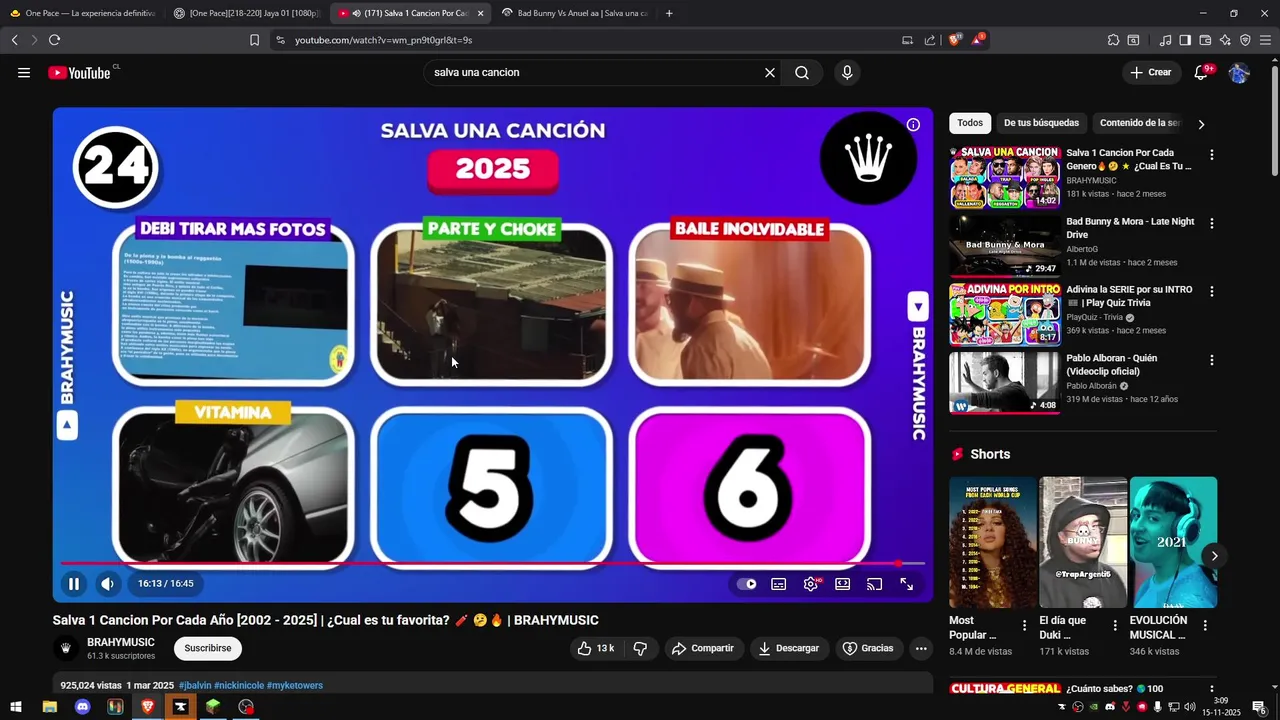Screen dimensions: 1280x720
Task: Play Salva 1 Cancion Por Cada Genero thumbnail
Action: pyautogui.click(x=1004, y=177)
